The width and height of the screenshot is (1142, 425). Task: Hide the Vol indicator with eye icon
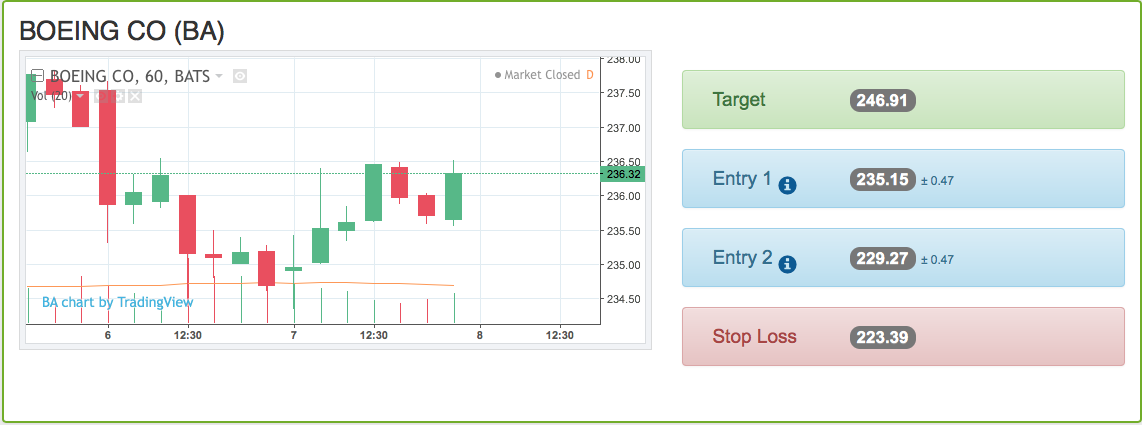tap(101, 96)
